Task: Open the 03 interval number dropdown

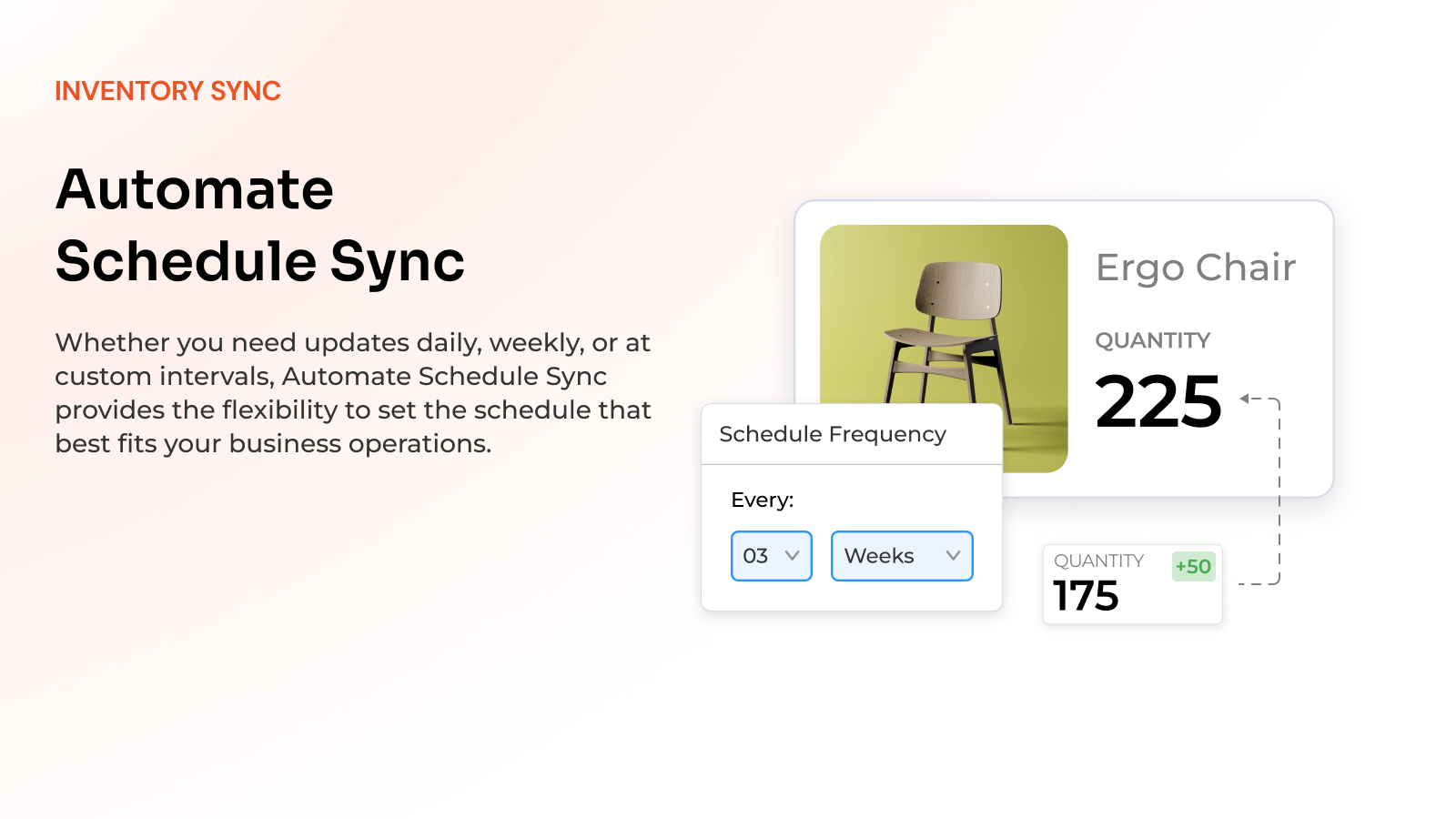Action: click(771, 556)
